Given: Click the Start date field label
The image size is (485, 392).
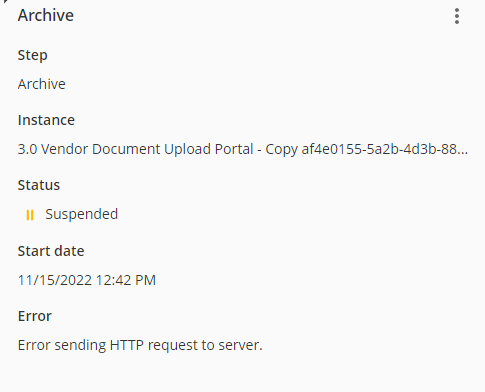Looking at the screenshot, I should pyautogui.click(x=51, y=251).
